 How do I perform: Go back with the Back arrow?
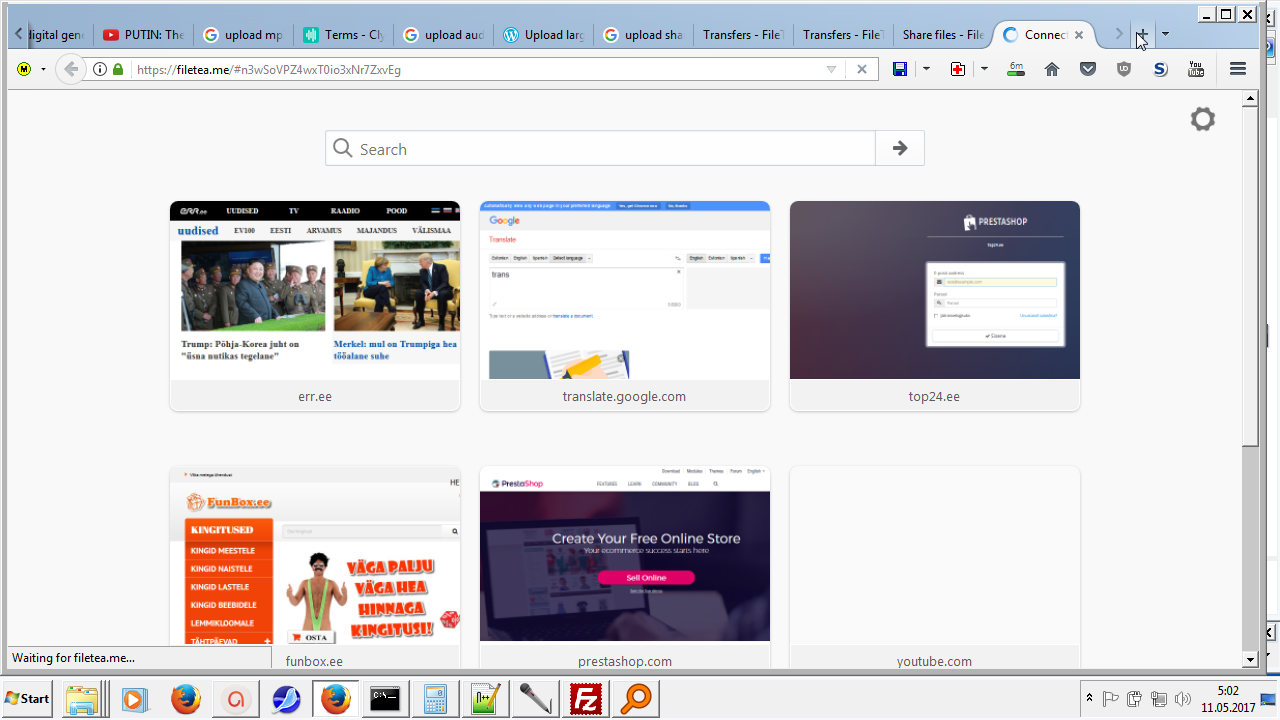click(x=70, y=69)
